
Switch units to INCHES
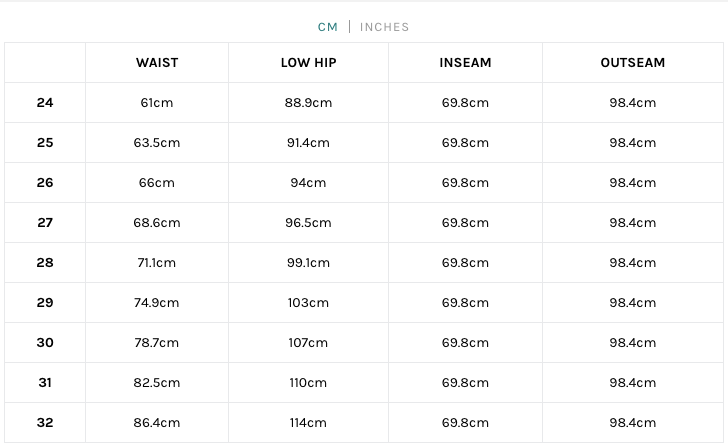click(385, 27)
